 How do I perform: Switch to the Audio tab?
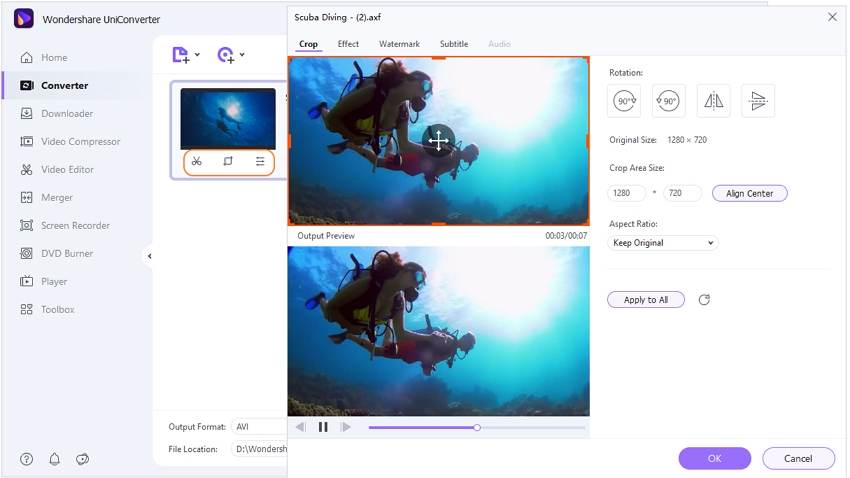coord(499,44)
